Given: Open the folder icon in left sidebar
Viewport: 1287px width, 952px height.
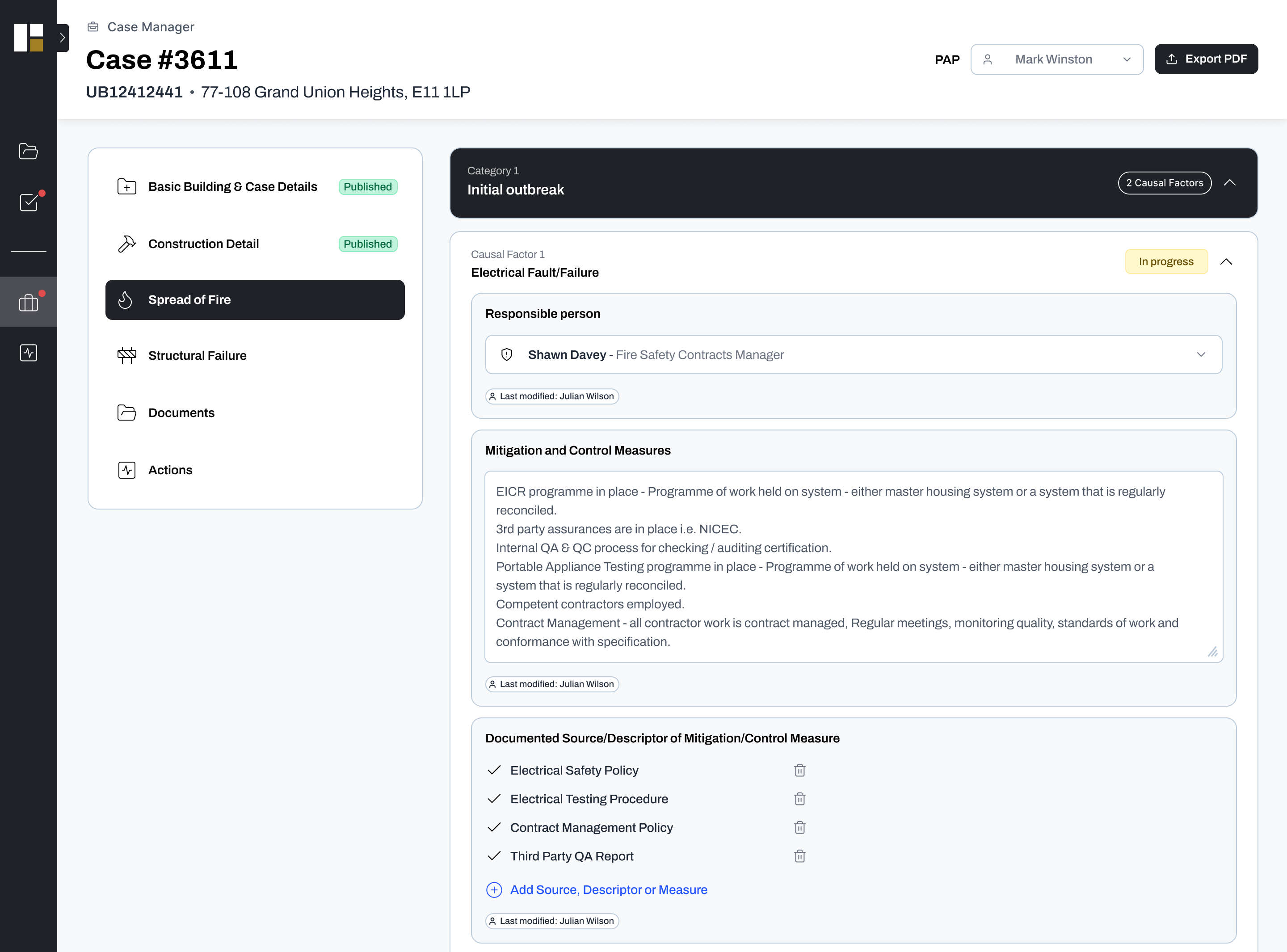Looking at the screenshot, I should [28, 152].
